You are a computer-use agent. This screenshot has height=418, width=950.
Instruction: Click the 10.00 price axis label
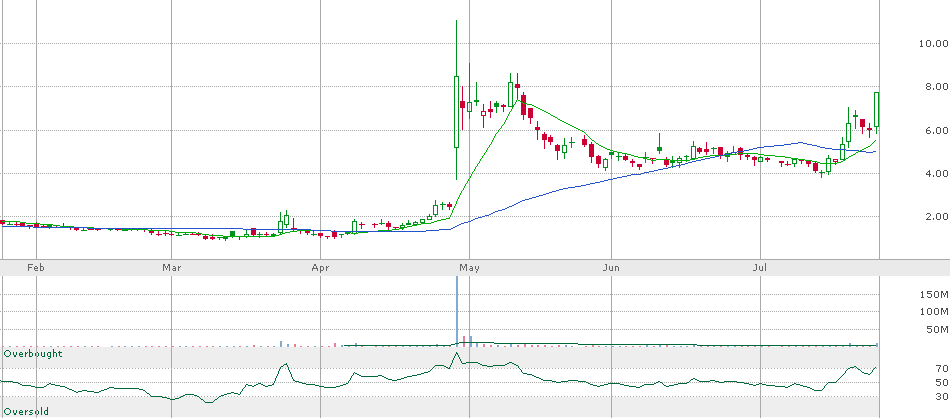932,44
